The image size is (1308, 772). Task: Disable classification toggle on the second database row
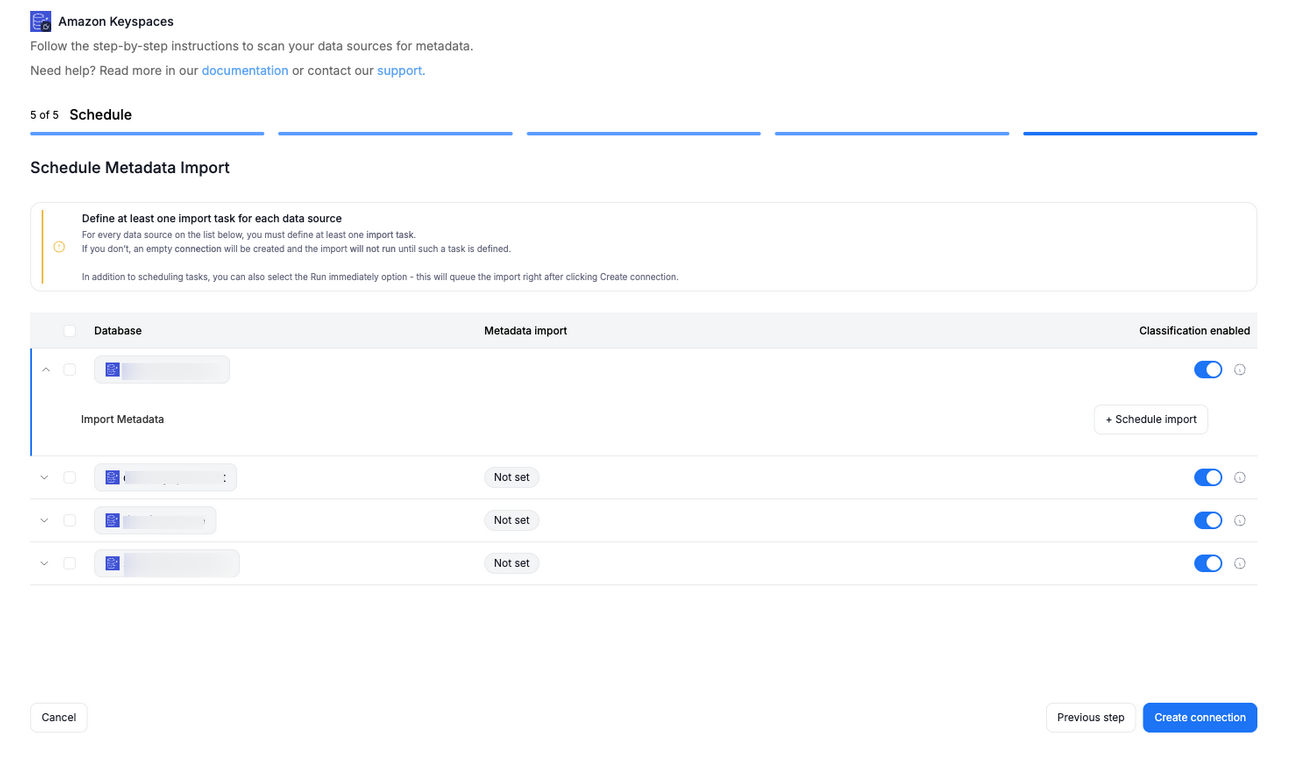(1208, 478)
